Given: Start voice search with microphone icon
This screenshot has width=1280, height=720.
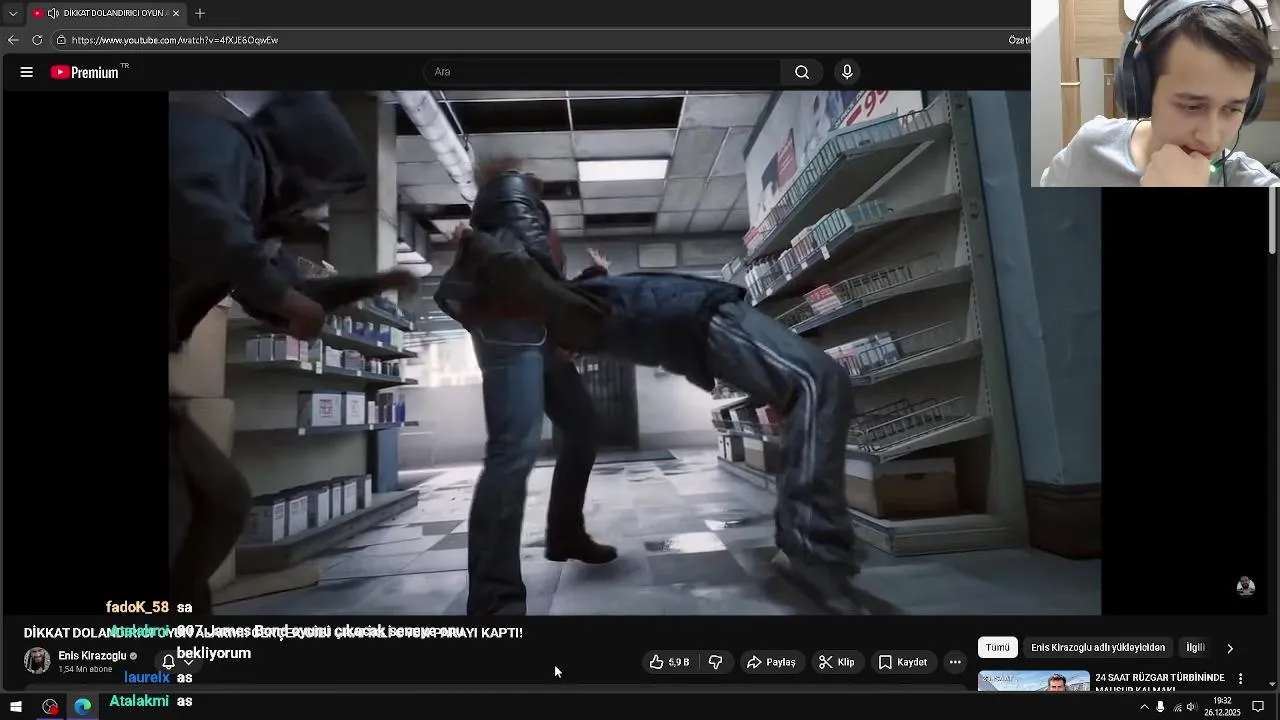Looking at the screenshot, I should coord(847,72).
